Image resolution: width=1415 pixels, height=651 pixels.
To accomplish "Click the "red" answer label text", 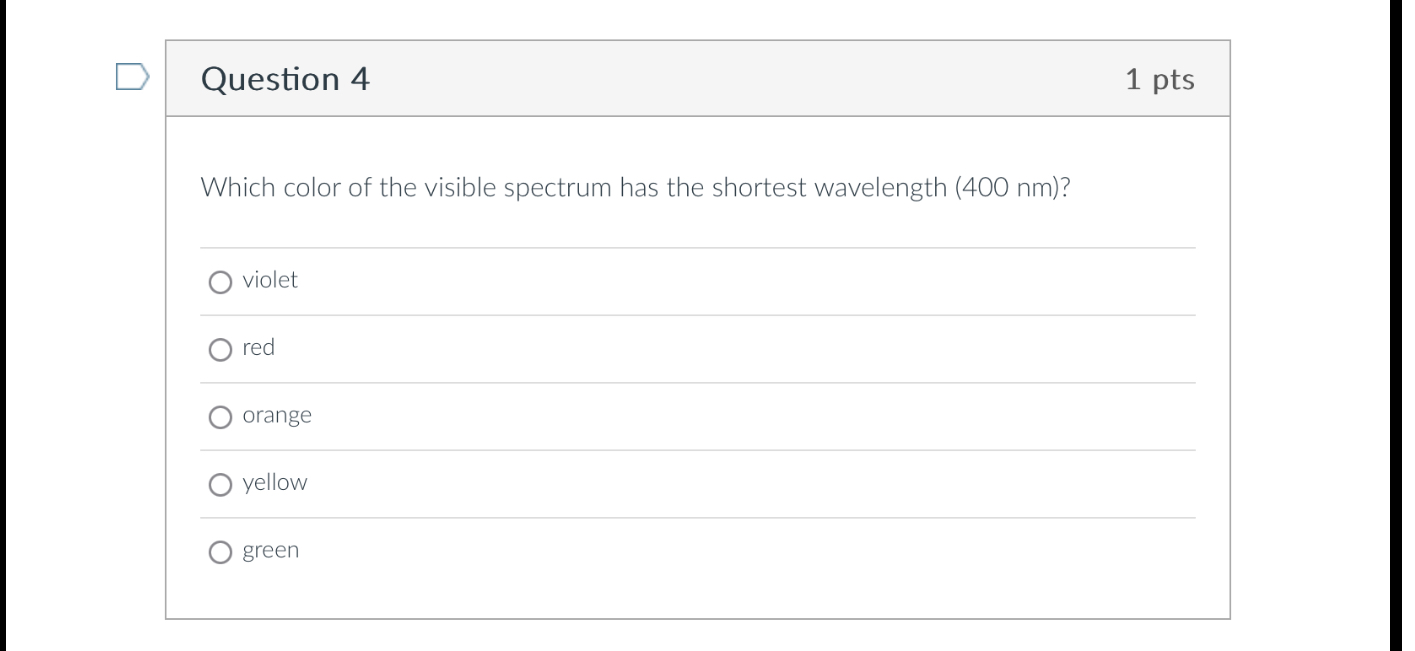I will pyautogui.click(x=258, y=348).
